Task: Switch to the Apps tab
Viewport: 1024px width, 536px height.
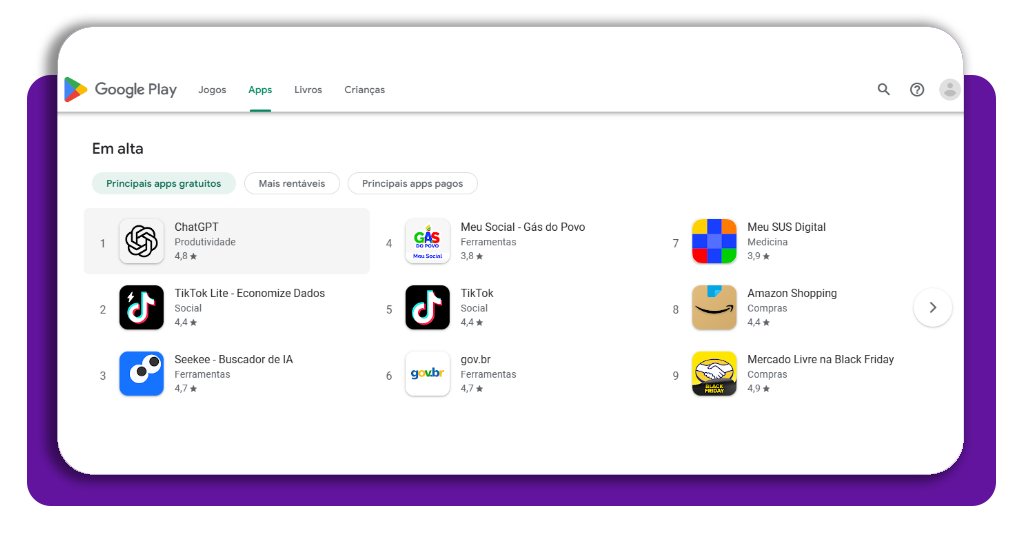Action: tap(260, 90)
